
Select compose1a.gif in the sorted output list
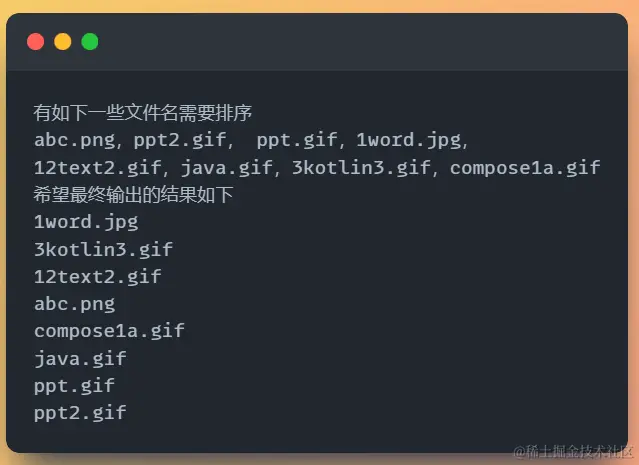pyautogui.click(x=110, y=330)
